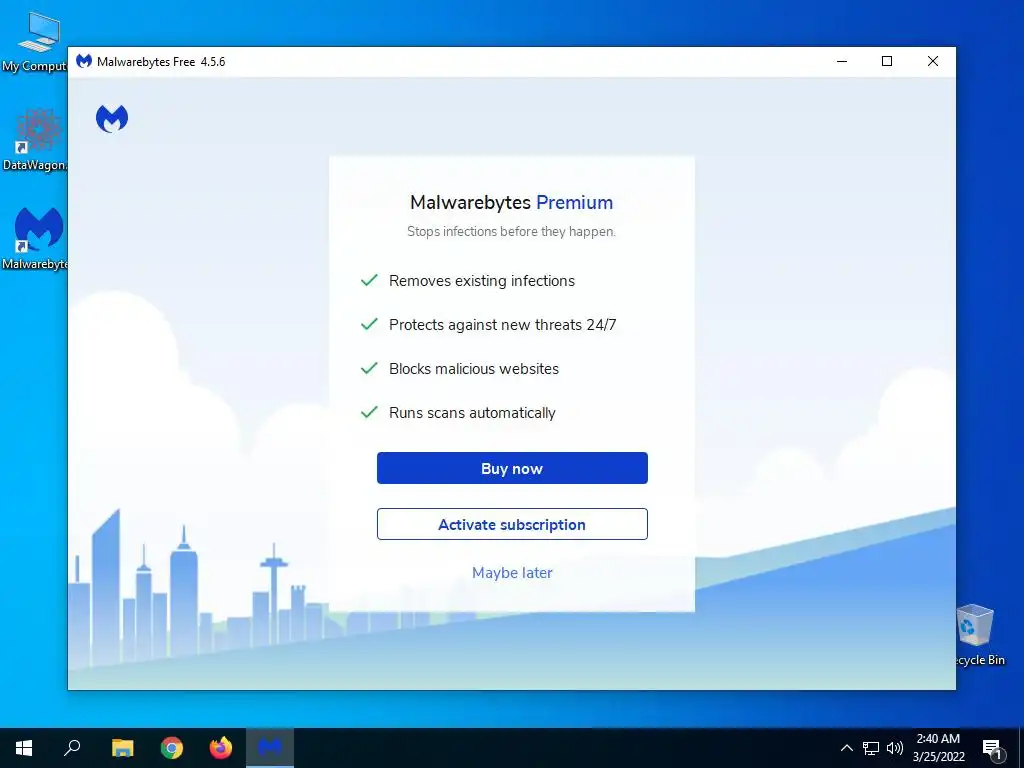1024x768 pixels.
Task: Open network status tray icon
Action: (x=871, y=748)
